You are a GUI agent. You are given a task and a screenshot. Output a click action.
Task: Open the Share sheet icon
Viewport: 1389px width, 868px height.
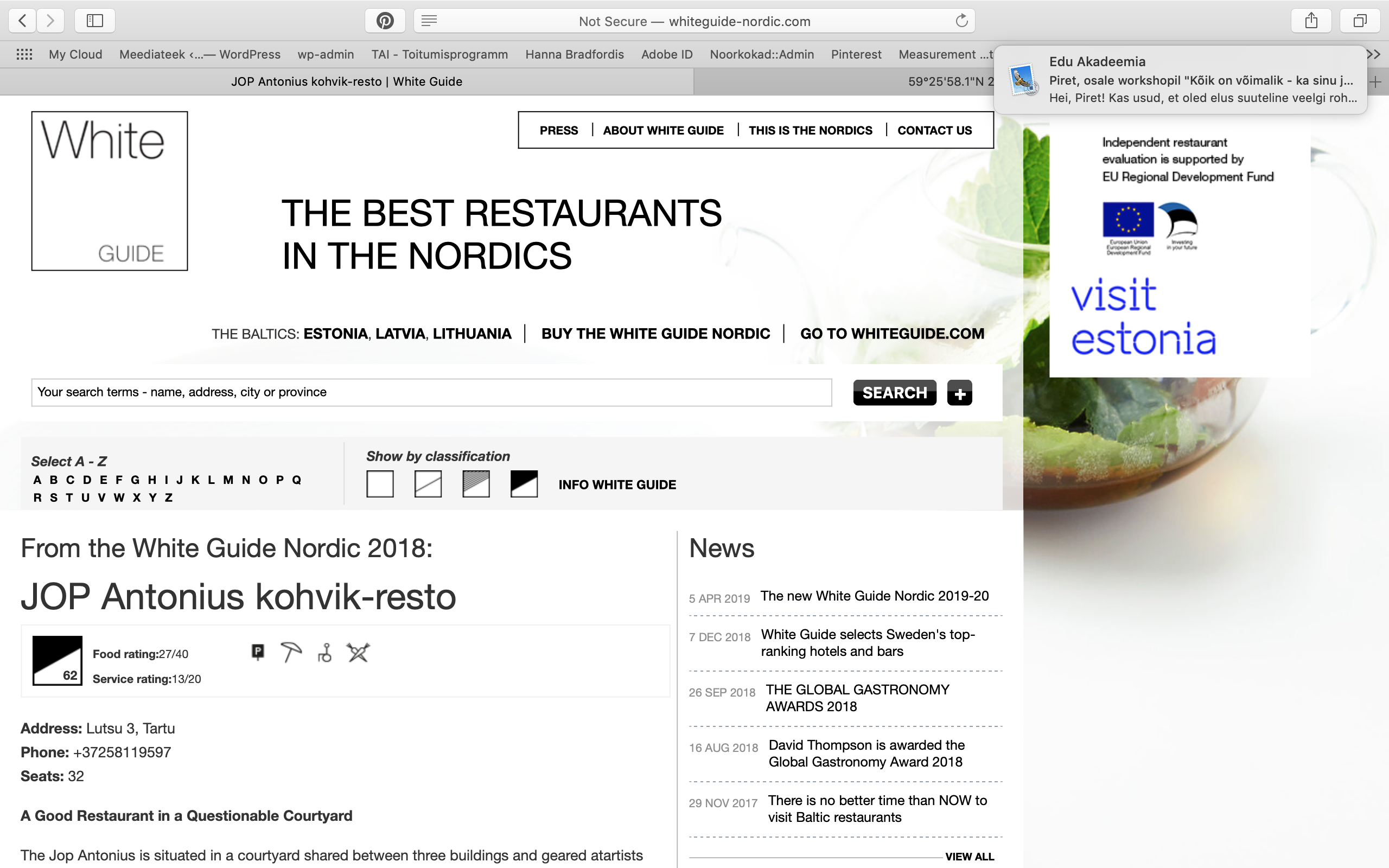click(1311, 21)
